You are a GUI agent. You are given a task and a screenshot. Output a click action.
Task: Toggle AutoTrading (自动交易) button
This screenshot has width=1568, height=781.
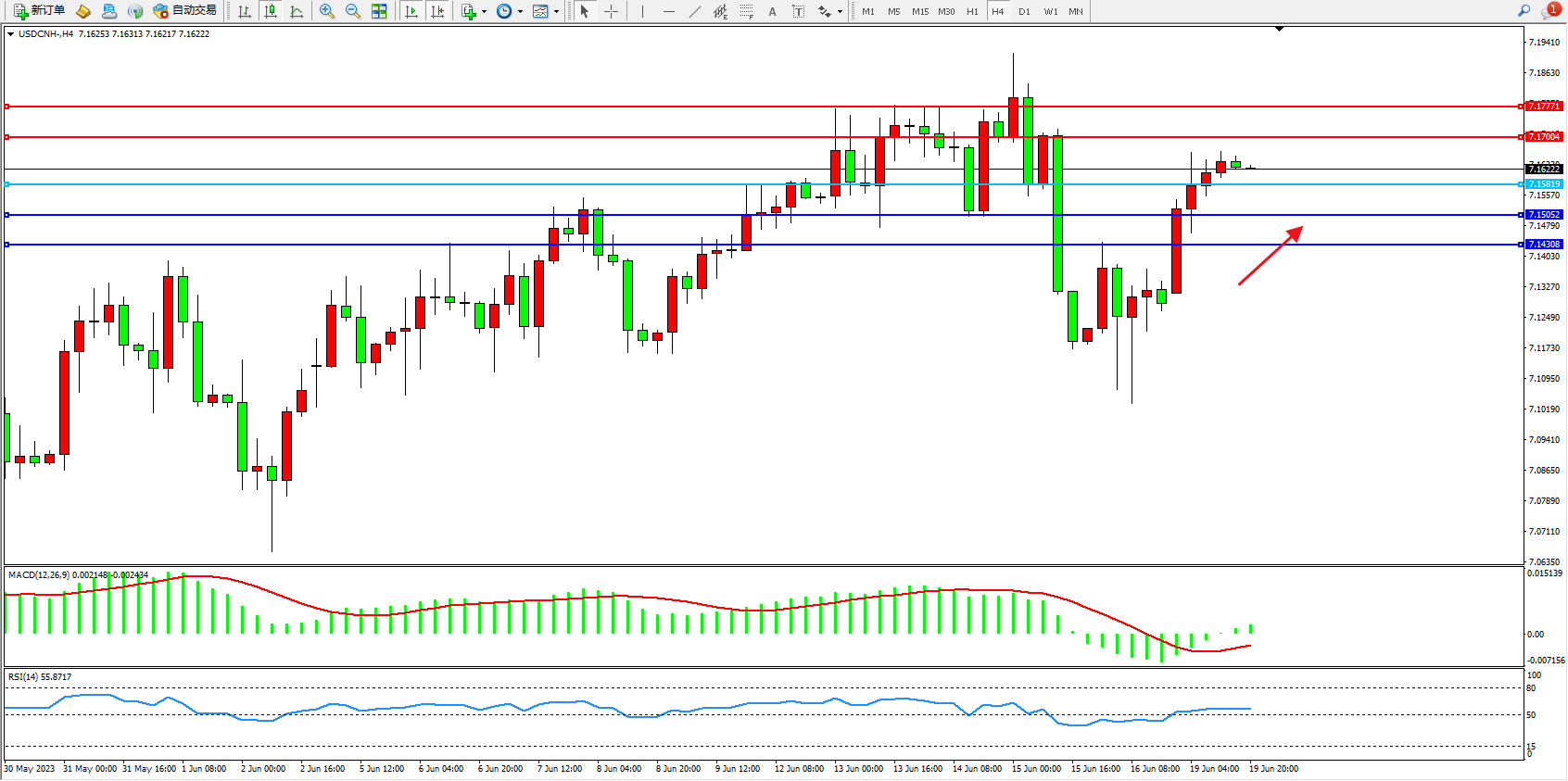184,11
